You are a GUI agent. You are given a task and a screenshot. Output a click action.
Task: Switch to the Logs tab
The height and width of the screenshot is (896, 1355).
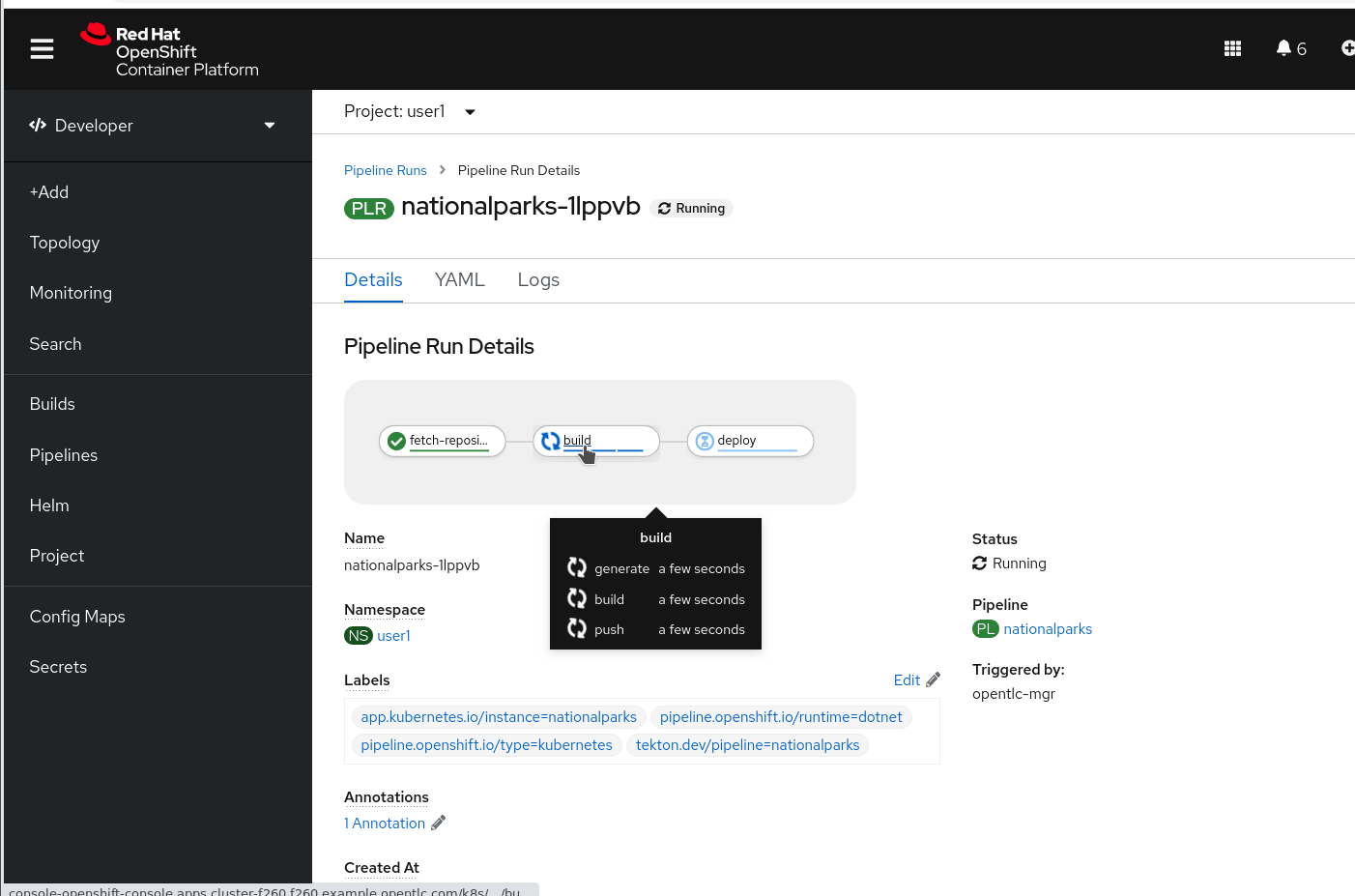538,280
